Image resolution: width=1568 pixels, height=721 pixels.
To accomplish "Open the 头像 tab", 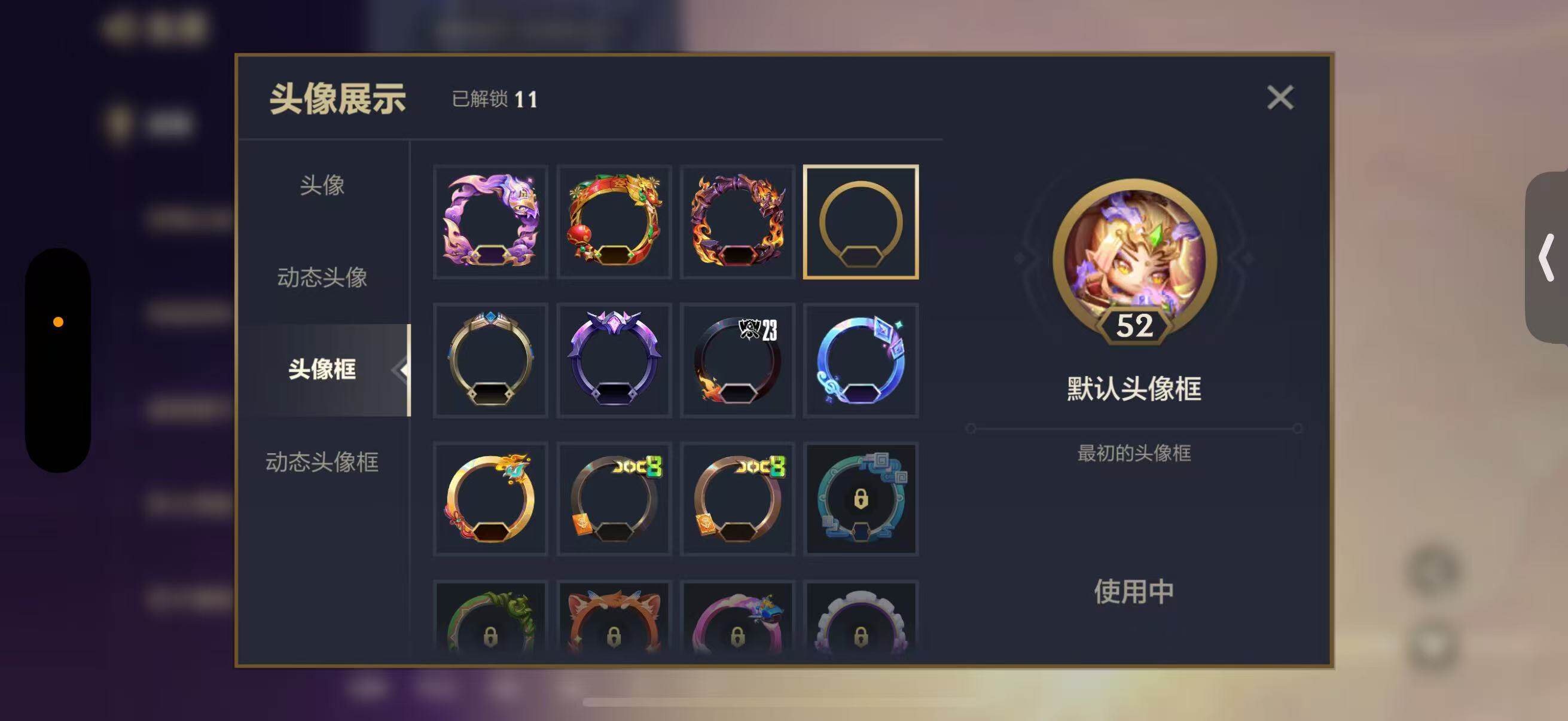I will tap(322, 185).
